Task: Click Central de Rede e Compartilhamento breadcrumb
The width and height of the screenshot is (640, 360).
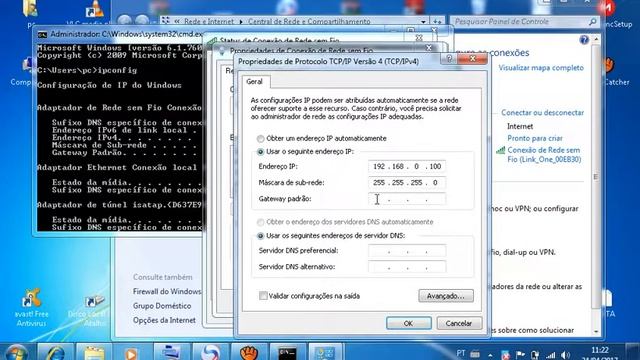Action: [x=309, y=22]
